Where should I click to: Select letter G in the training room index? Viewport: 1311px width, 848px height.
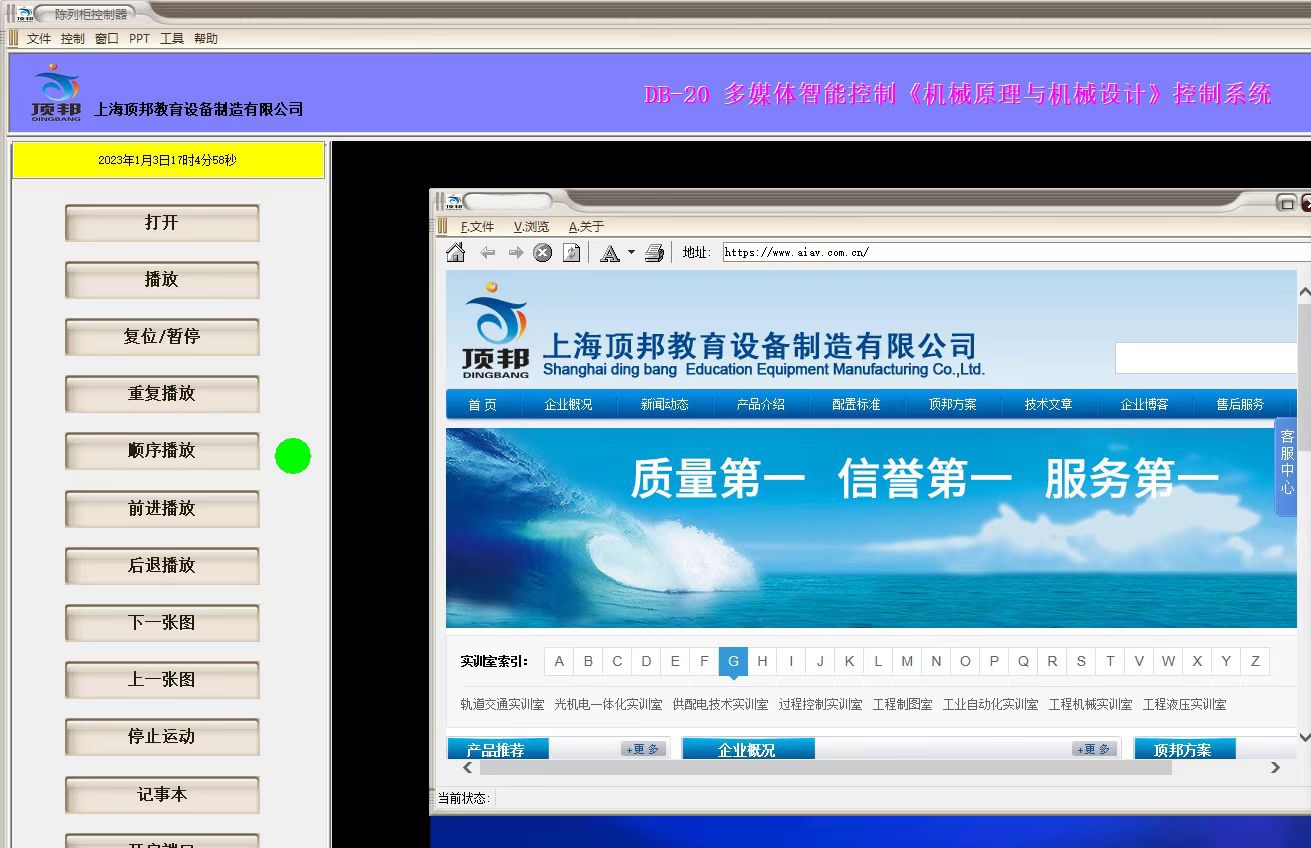pos(733,661)
